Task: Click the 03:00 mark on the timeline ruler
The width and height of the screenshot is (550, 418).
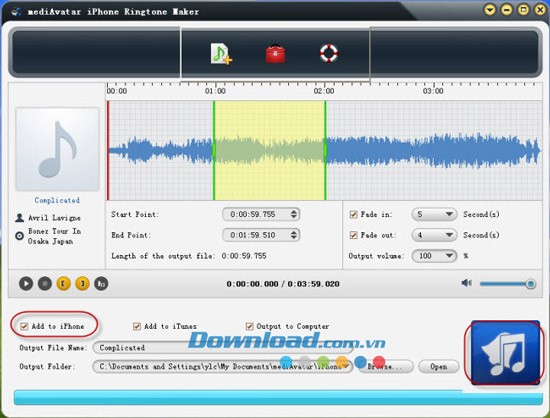Action: pyautogui.click(x=433, y=91)
